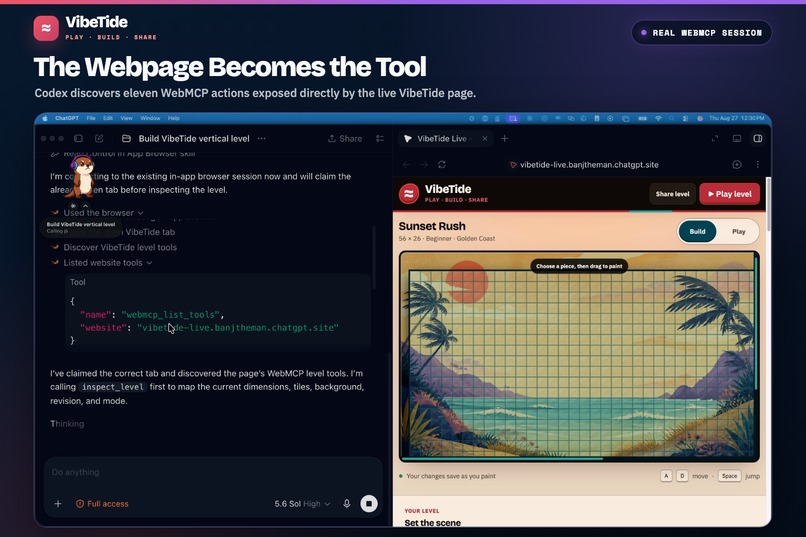
Task: Click the plus attach icon in composer
Action: click(58, 504)
